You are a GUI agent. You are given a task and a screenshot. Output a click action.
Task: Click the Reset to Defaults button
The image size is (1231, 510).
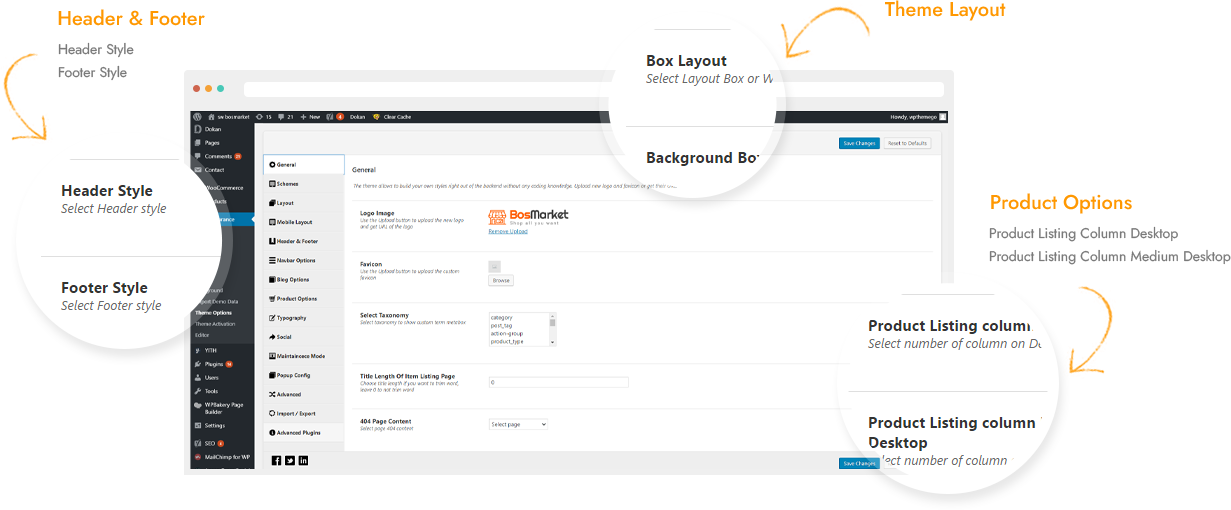[907, 143]
